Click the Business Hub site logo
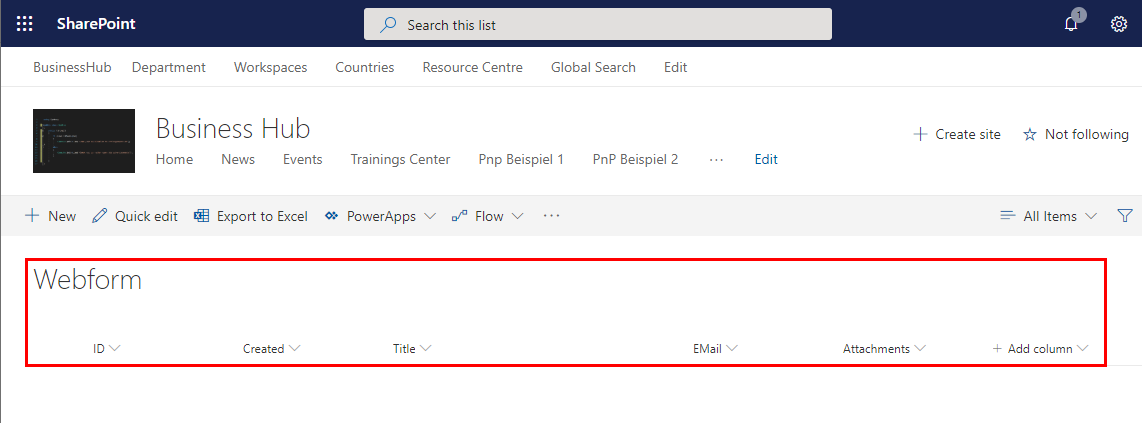The image size is (1142, 423). [84, 141]
